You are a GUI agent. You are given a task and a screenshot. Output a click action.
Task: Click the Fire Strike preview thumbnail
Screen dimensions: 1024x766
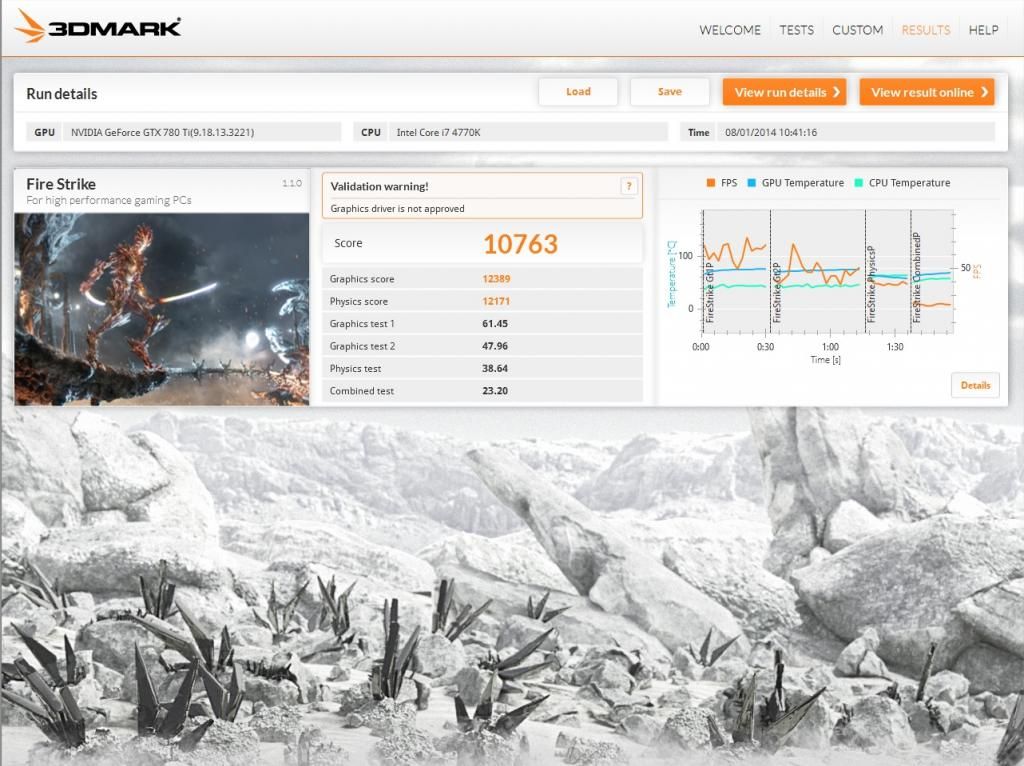(x=161, y=309)
